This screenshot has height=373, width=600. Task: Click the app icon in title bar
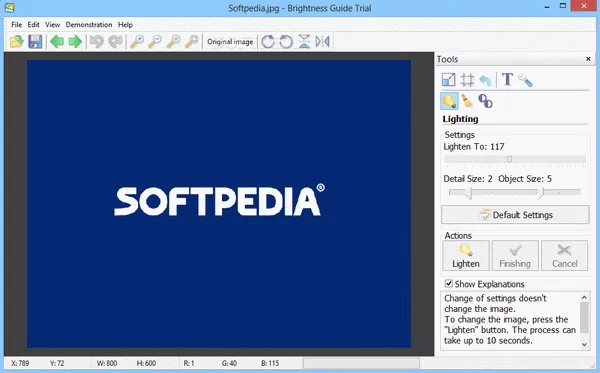point(10,8)
